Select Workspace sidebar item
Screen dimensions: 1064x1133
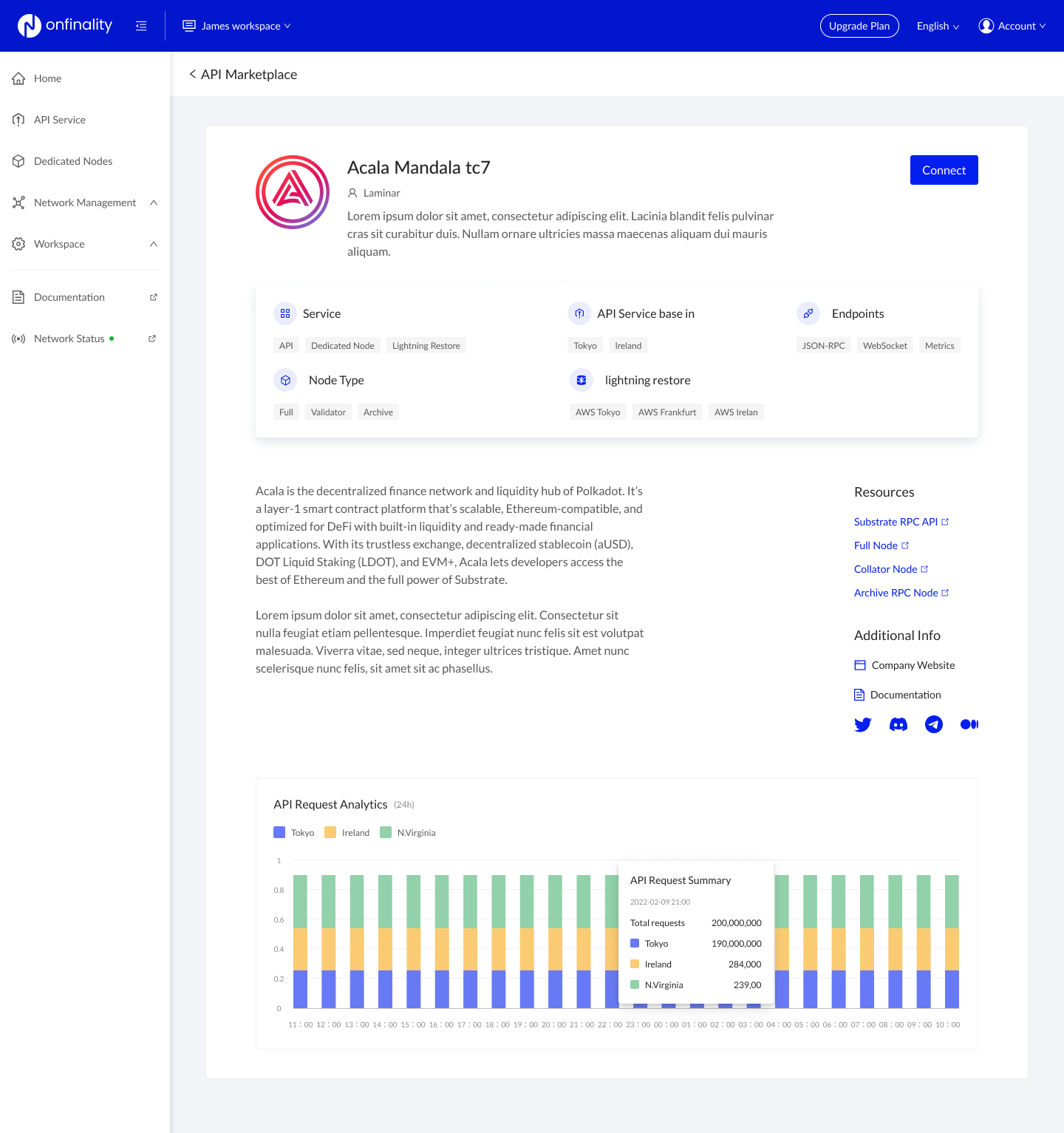pos(85,244)
